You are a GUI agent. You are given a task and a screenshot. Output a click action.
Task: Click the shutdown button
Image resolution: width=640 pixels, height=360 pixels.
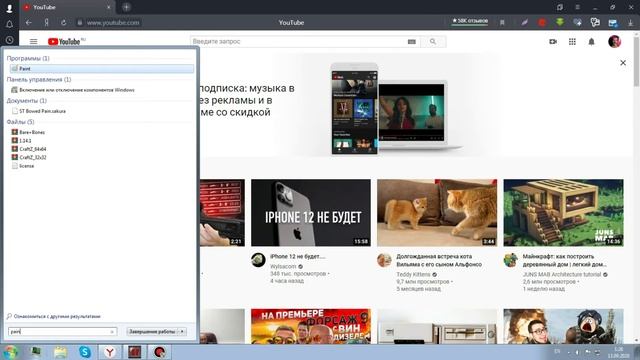(x=152, y=331)
